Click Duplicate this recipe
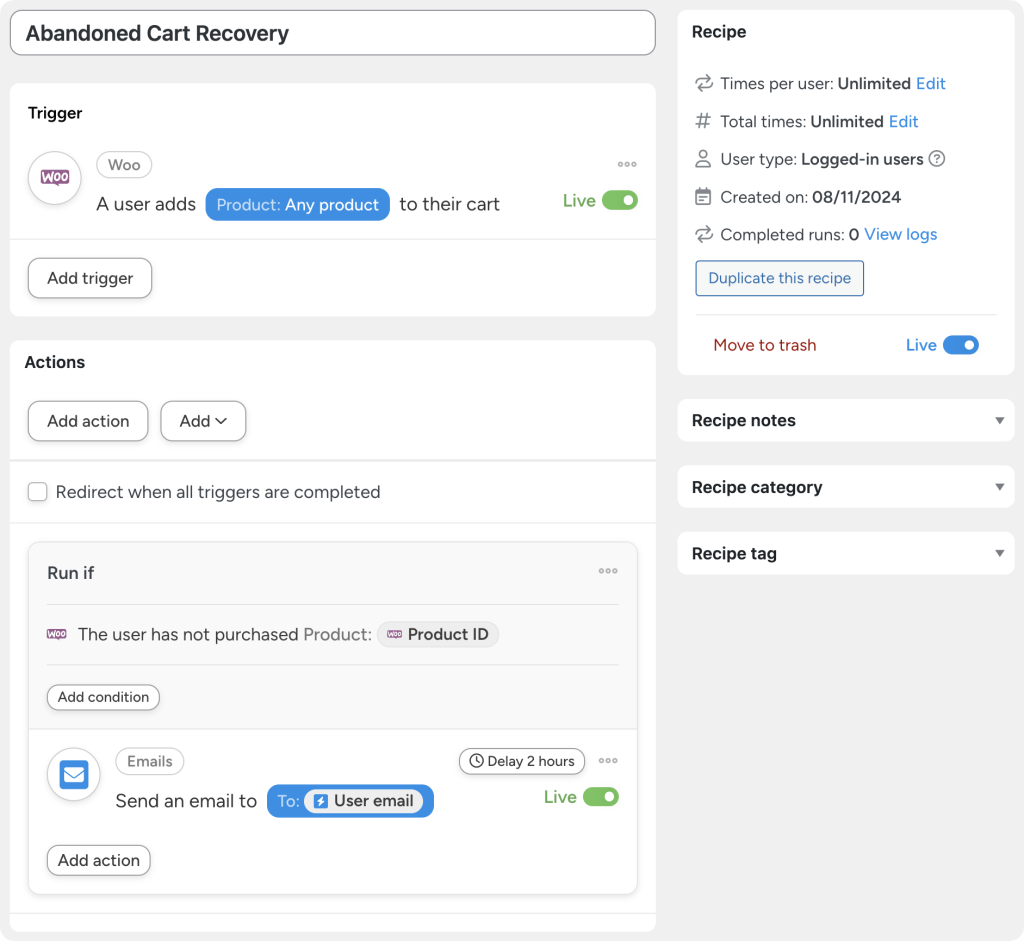The height and width of the screenshot is (941, 1024). pyautogui.click(x=779, y=278)
